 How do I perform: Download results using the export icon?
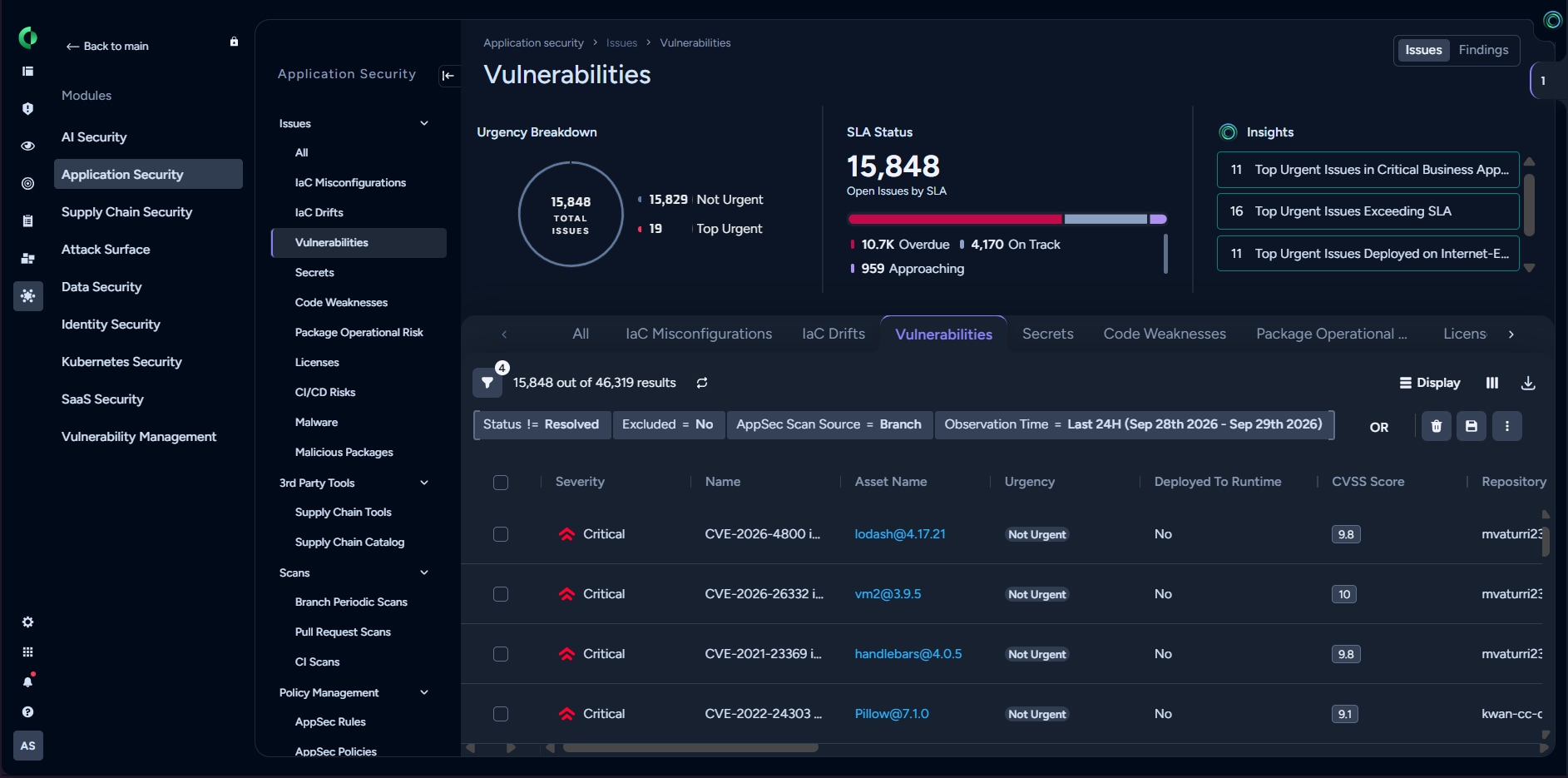1528,383
